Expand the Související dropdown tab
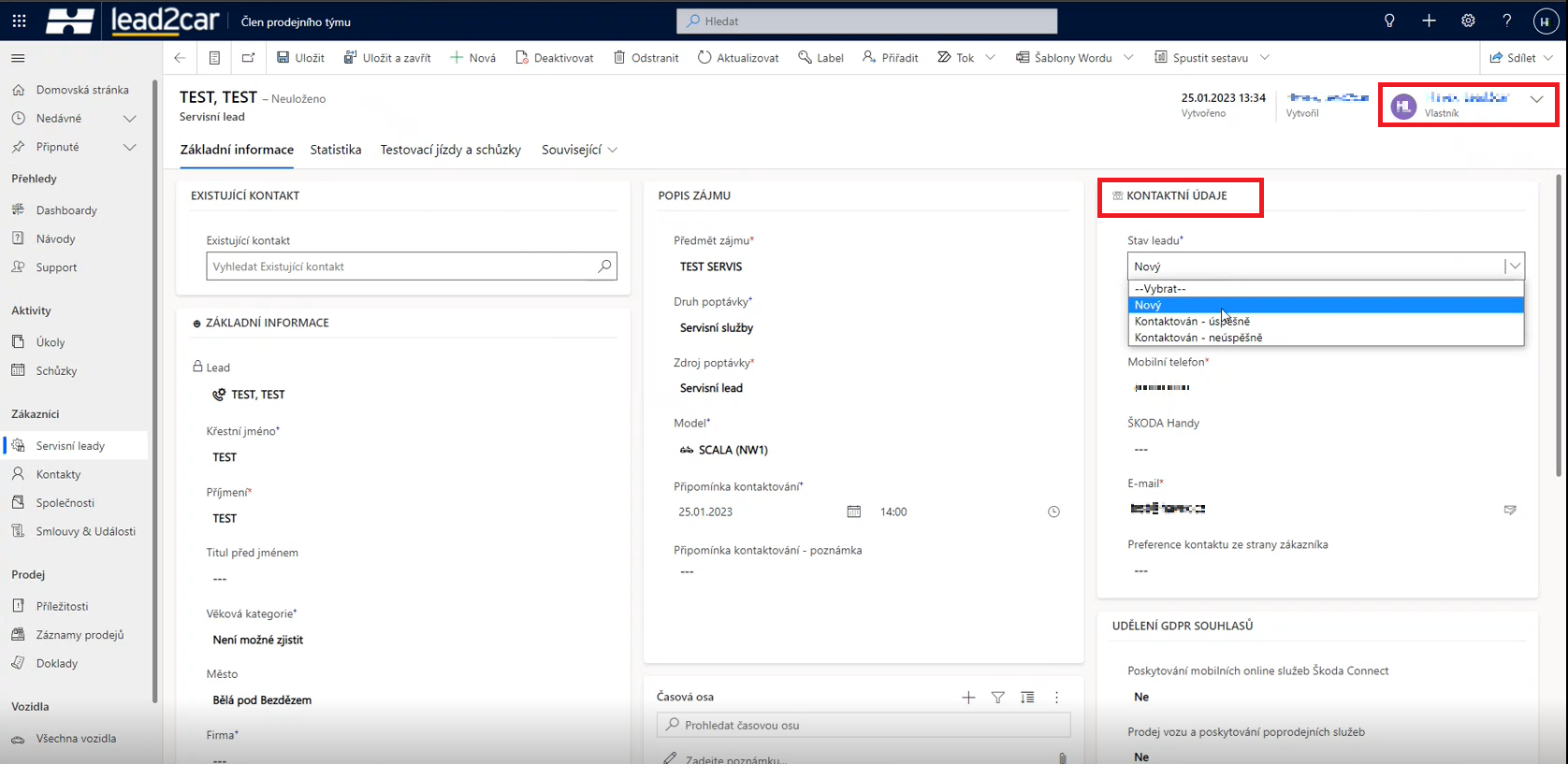The height and width of the screenshot is (764, 1568). click(x=579, y=150)
